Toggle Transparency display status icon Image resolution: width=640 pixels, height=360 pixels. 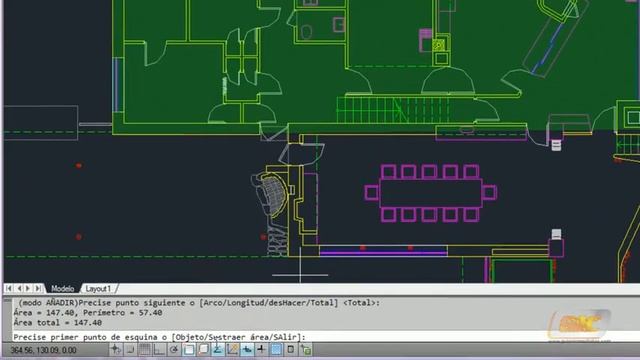276,350
